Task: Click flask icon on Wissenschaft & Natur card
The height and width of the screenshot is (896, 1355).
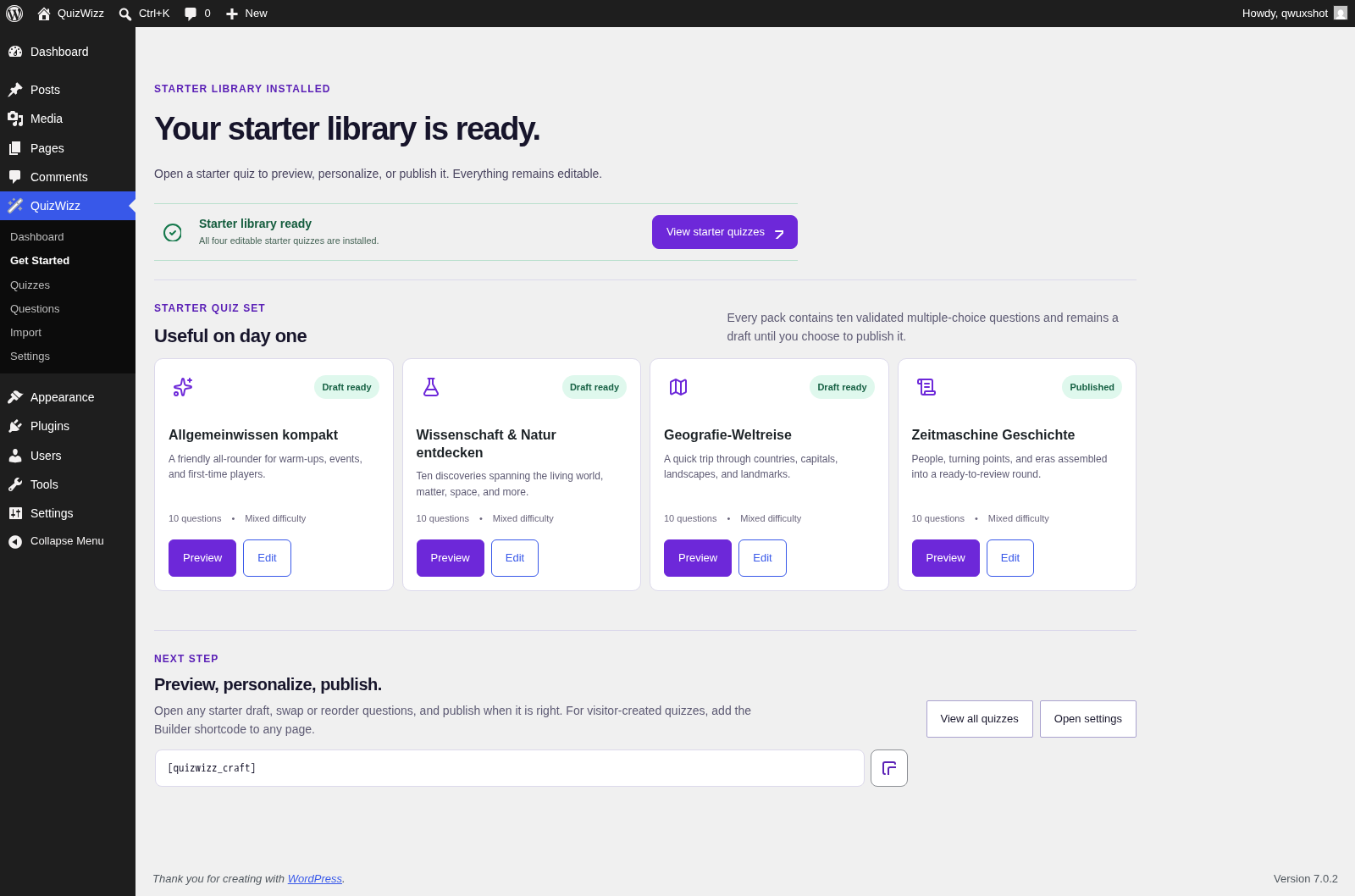Action: pyautogui.click(x=431, y=387)
